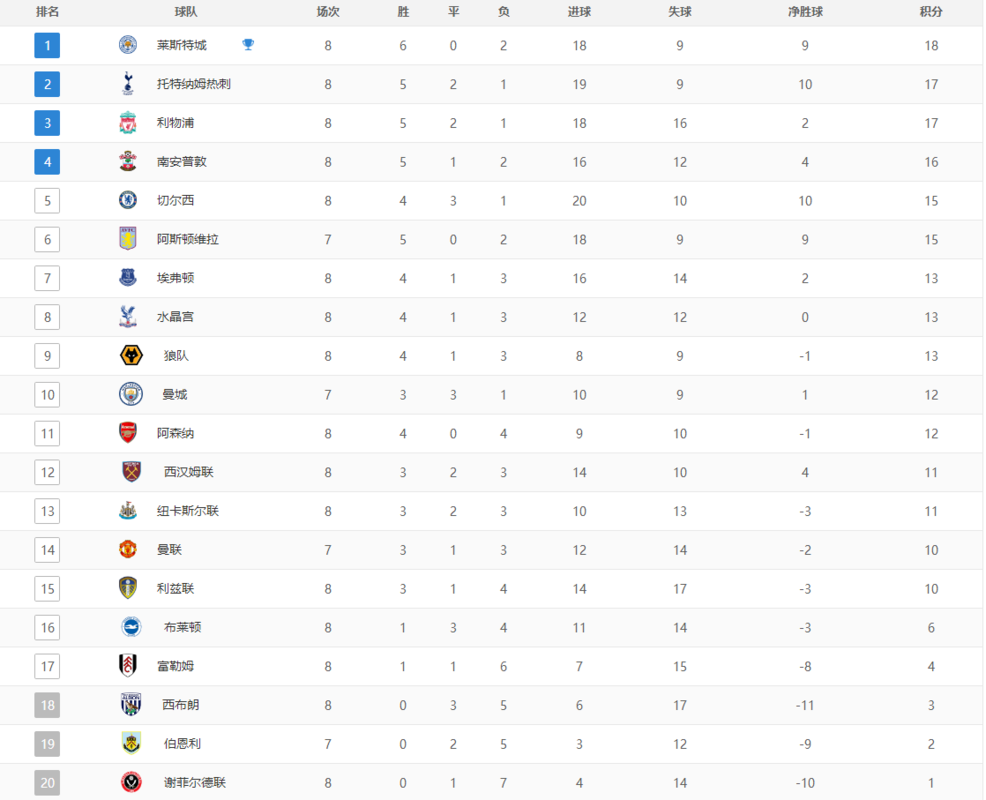Click the 埃弗顿 team name
Screen dimensions: 986x800
[175, 278]
